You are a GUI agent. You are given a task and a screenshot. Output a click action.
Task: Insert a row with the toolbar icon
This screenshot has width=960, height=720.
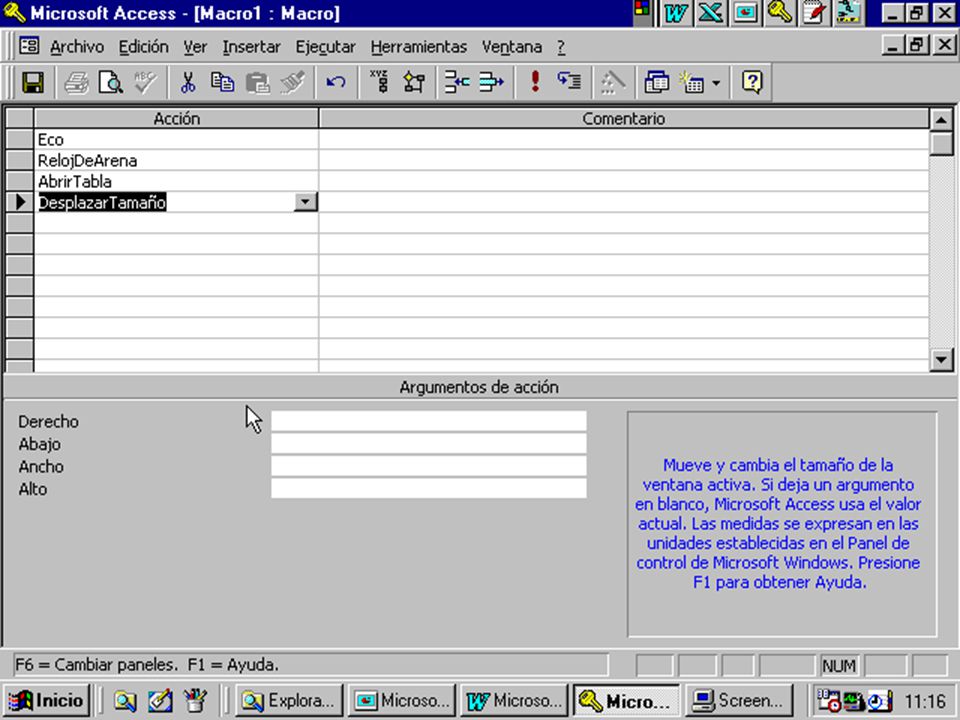457,82
